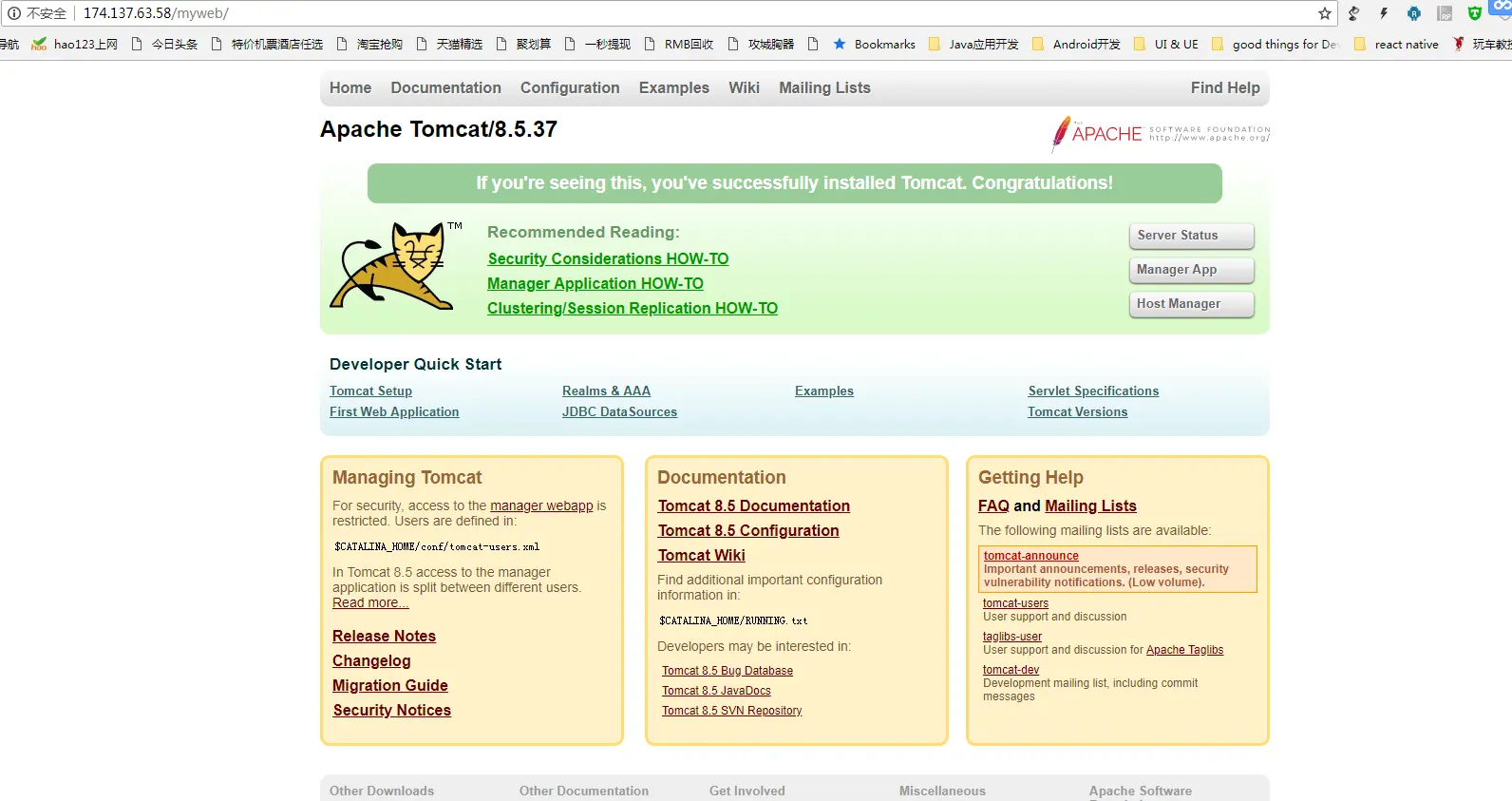The height and width of the screenshot is (801, 1512).
Task: Open the manager webapp link
Action: pyautogui.click(x=541, y=505)
